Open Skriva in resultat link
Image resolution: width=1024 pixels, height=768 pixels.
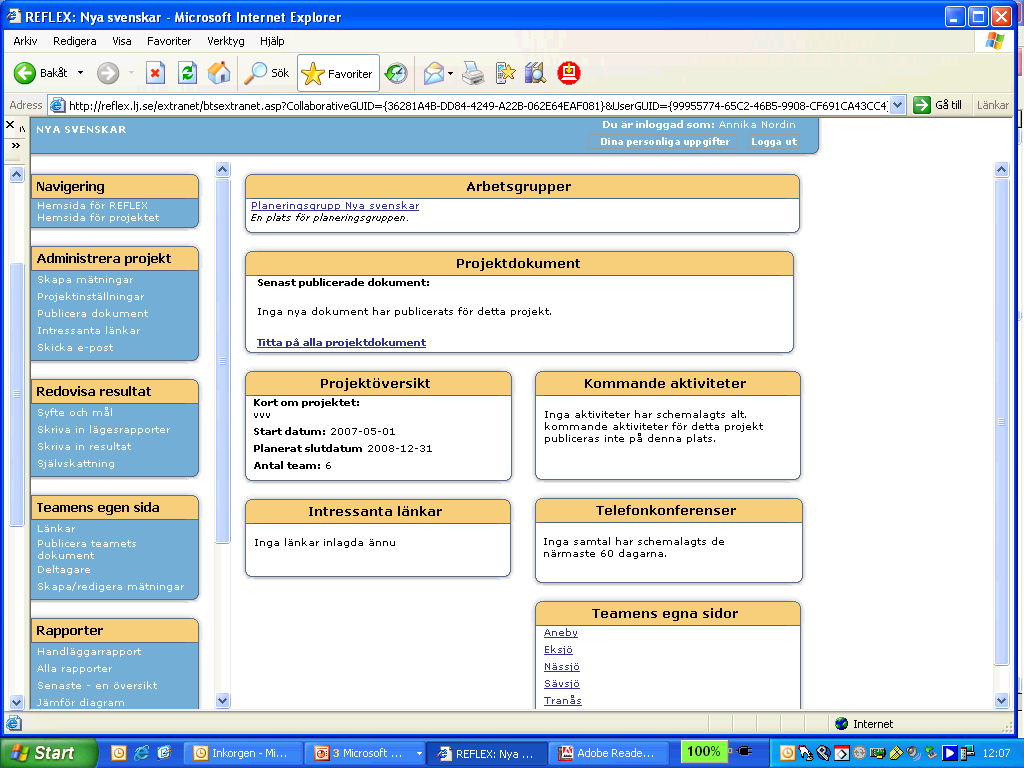(x=84, y=447)
